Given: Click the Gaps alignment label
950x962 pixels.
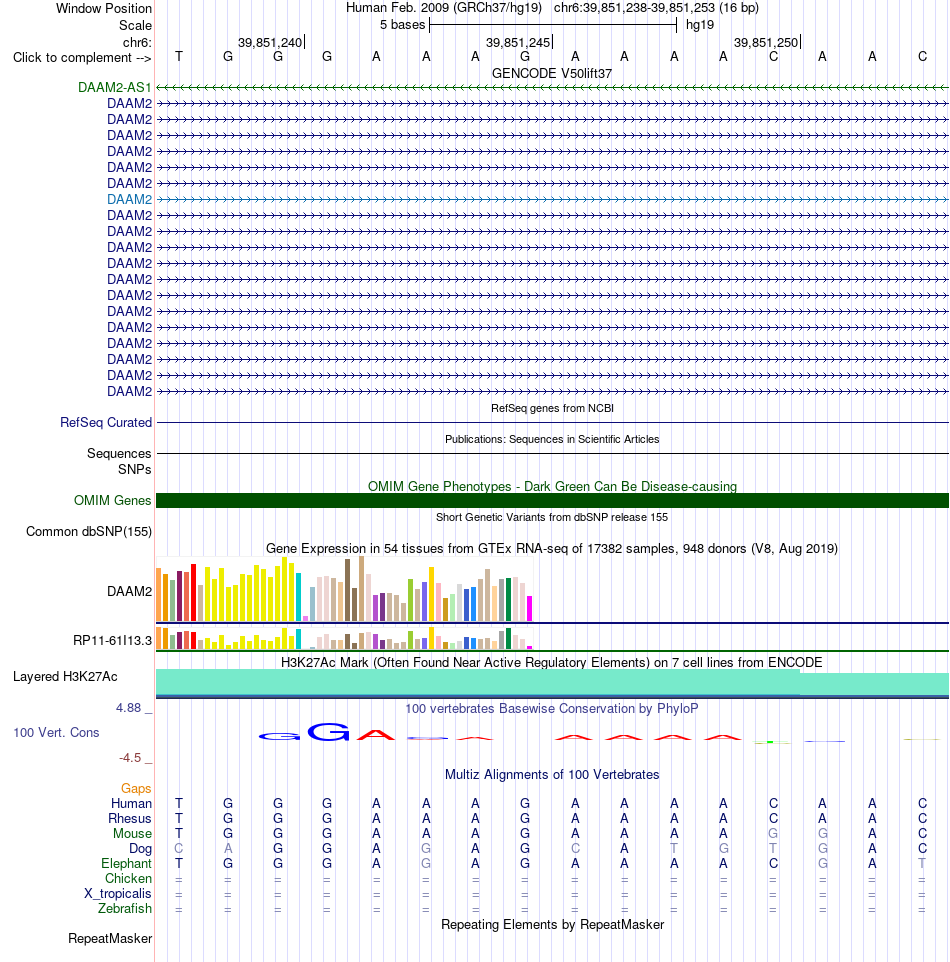Looking at the screenshot, I should (x=136, y=788).
